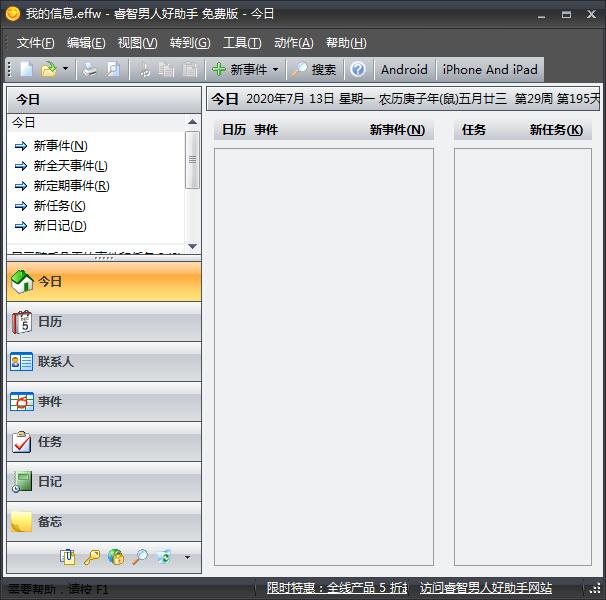The height and width of the screenshot is (600, 606).
Task: Click the window resize grip in the status bar
Action: (595, 589)
